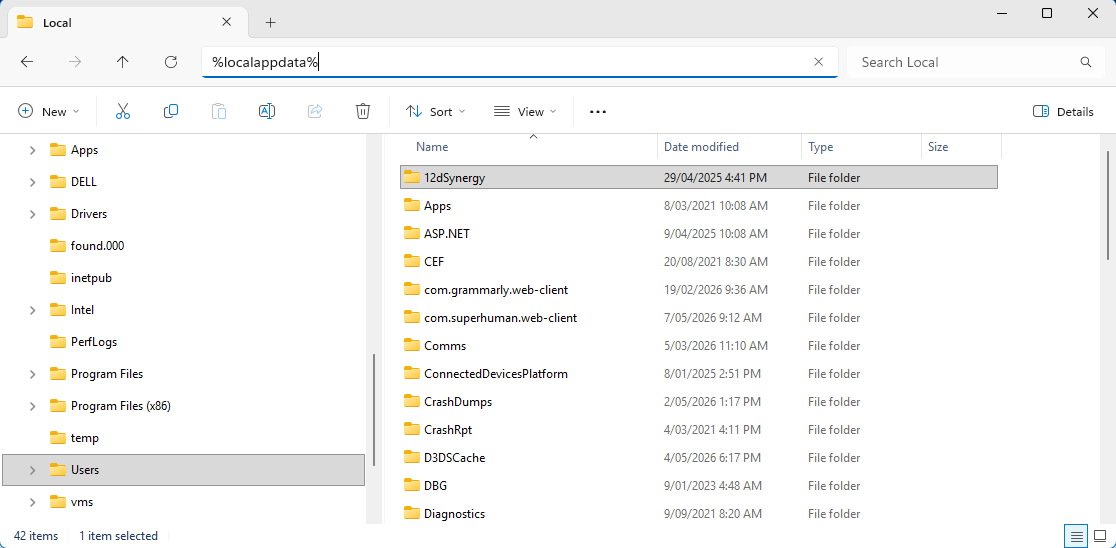Click the Refresh arrow button
1116x548 pixels.
point(171,62)
